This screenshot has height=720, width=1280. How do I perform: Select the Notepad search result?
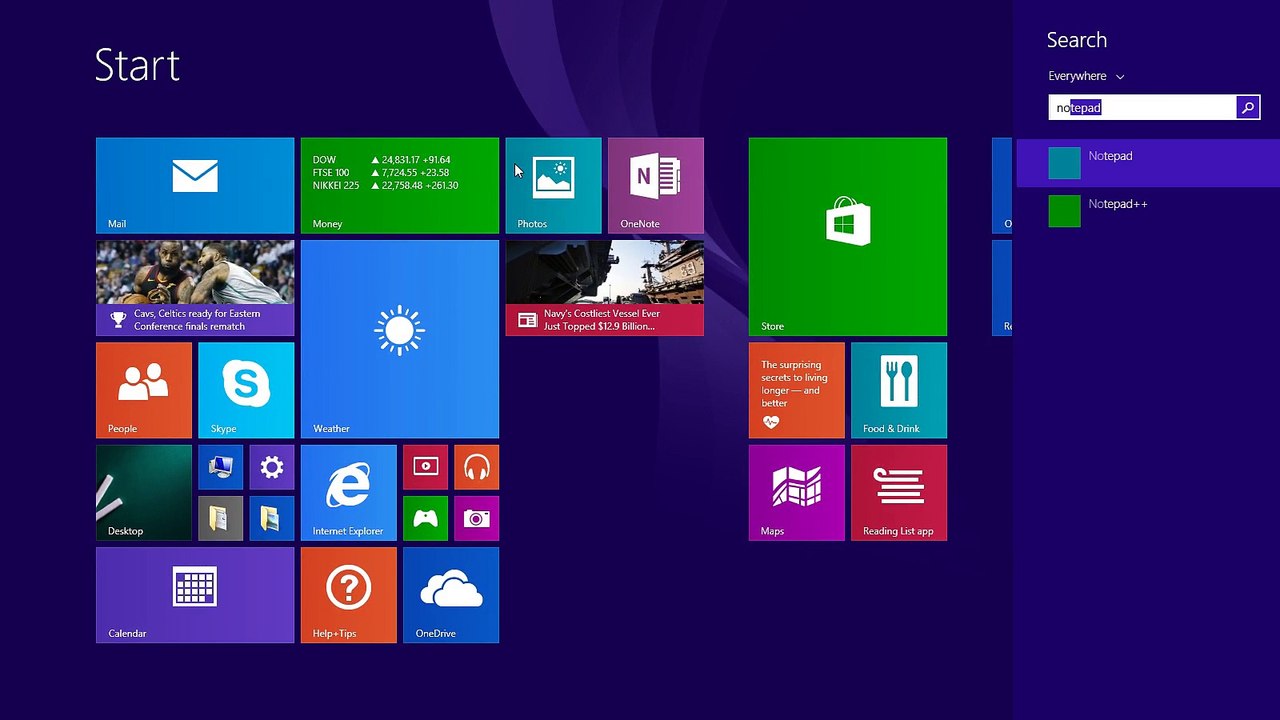click(x=1148, y=163)
